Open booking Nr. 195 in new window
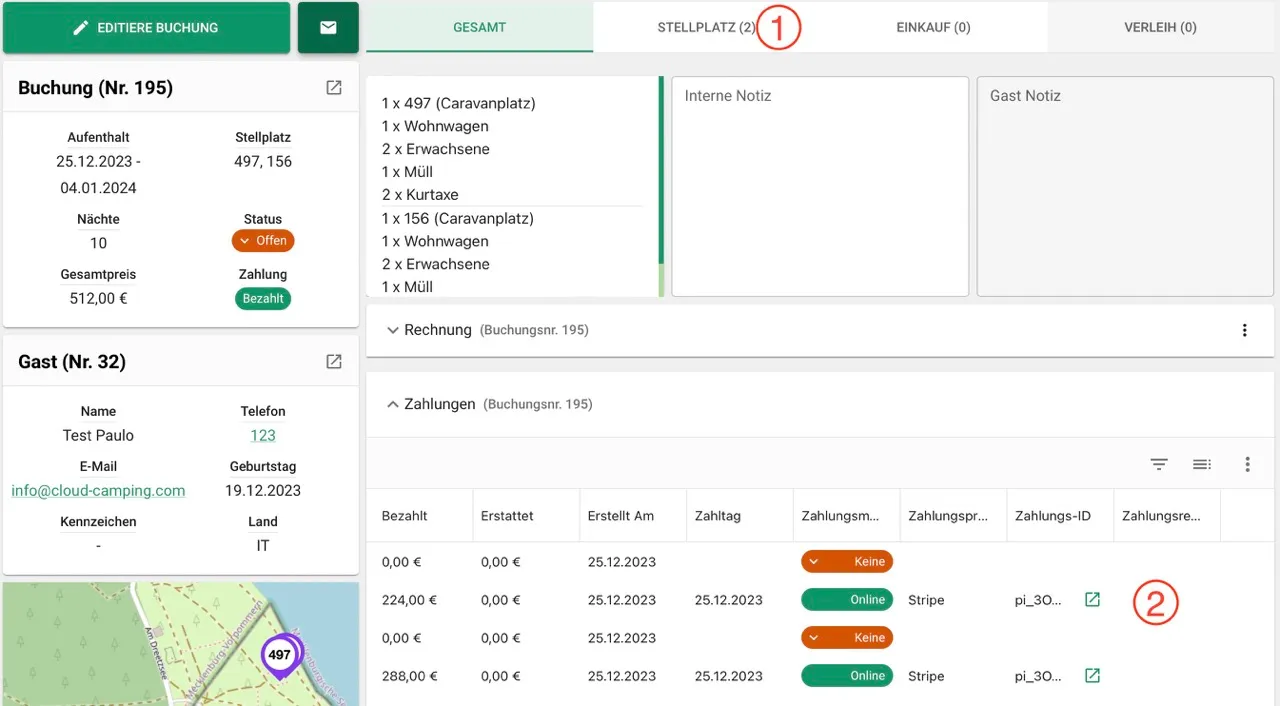The width and height of the screenshot is (1280, 706). (334, 88)
